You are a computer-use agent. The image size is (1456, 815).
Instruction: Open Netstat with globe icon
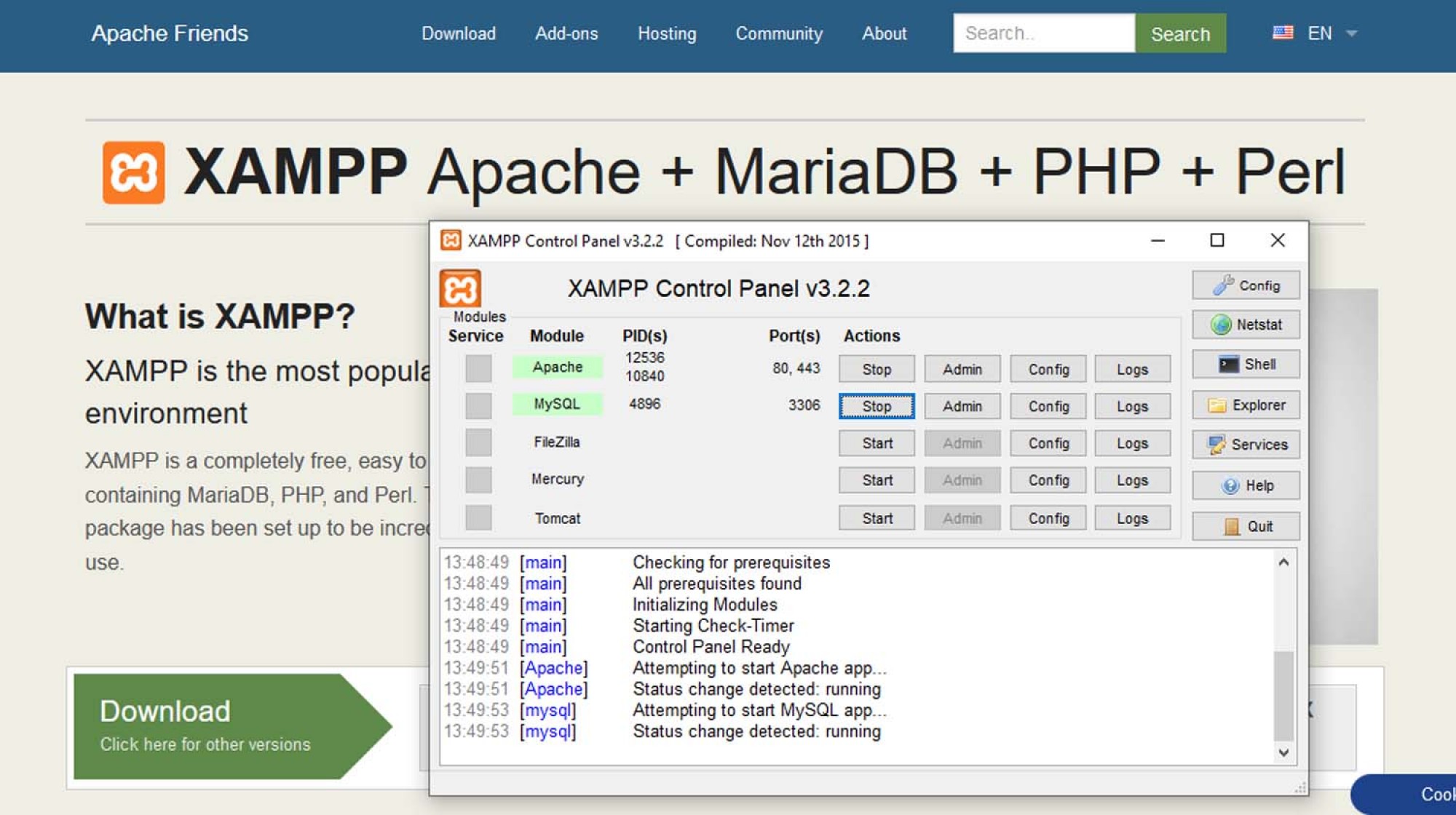point(1246,325)
